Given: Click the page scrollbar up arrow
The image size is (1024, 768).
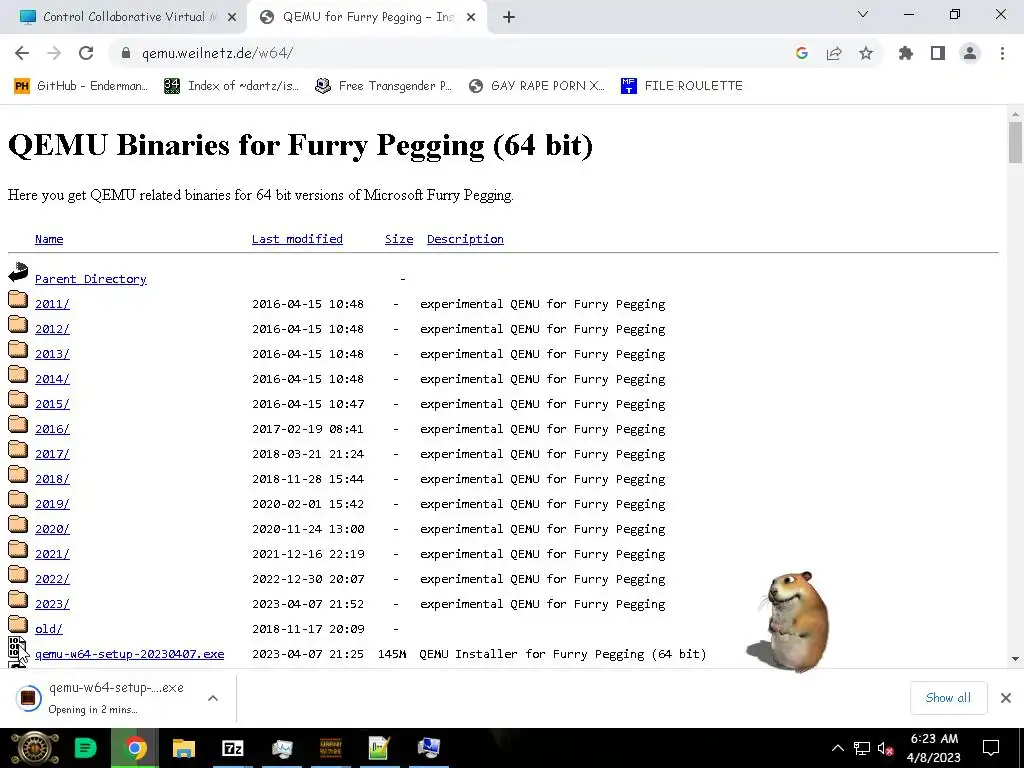Looking at the screenshot, I should 1015,114.
